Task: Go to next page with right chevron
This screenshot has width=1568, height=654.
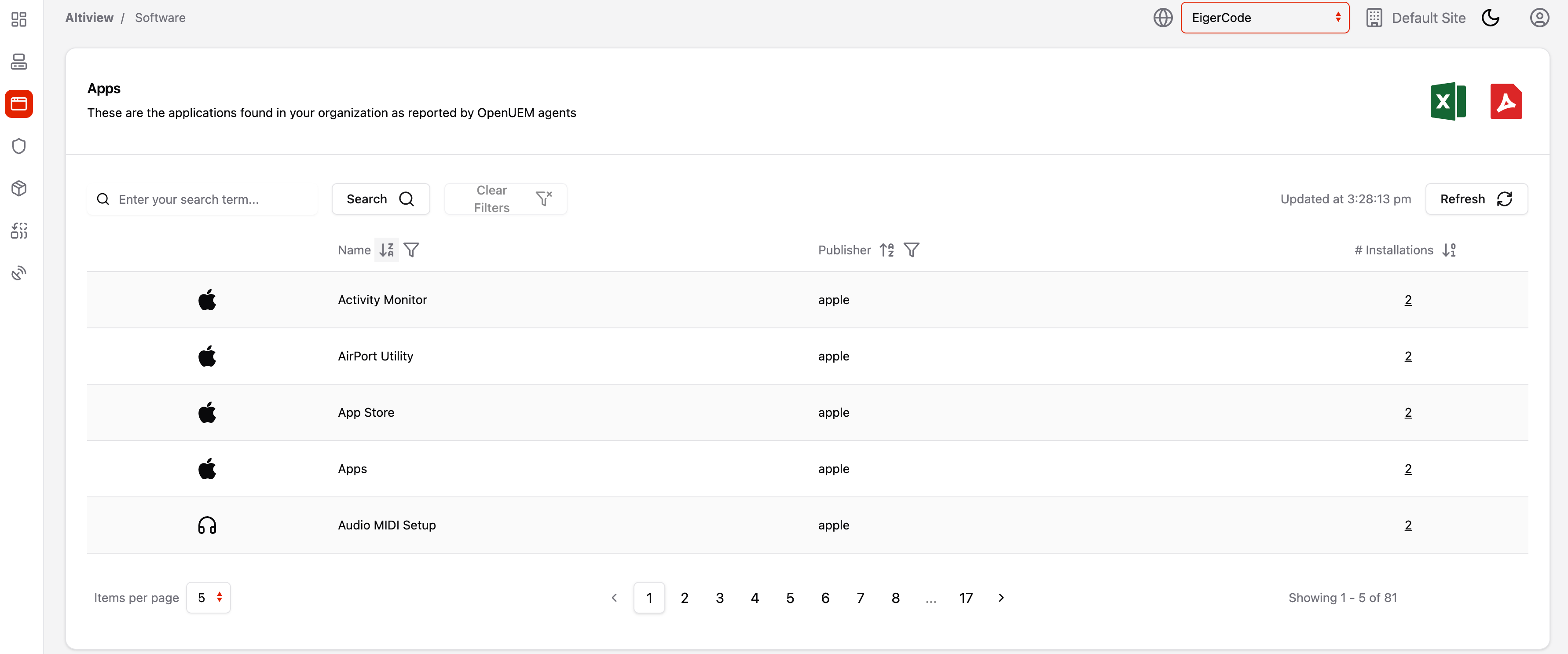Action: [x=1001, y=597]
